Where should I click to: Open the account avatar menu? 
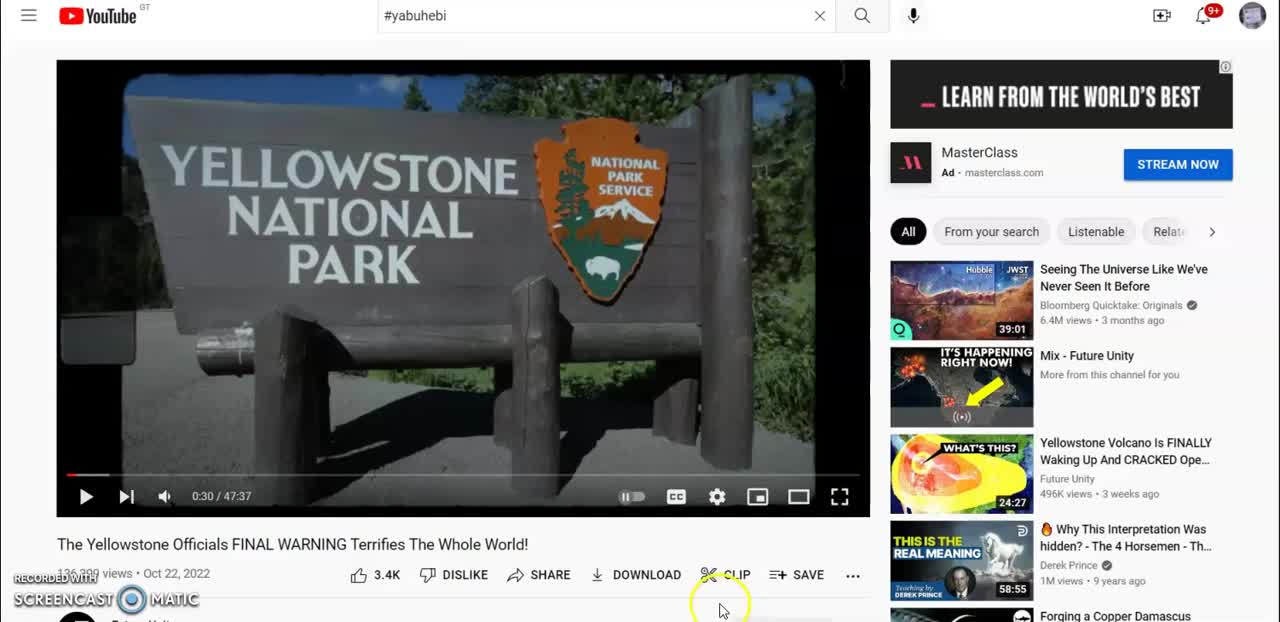1252,16
